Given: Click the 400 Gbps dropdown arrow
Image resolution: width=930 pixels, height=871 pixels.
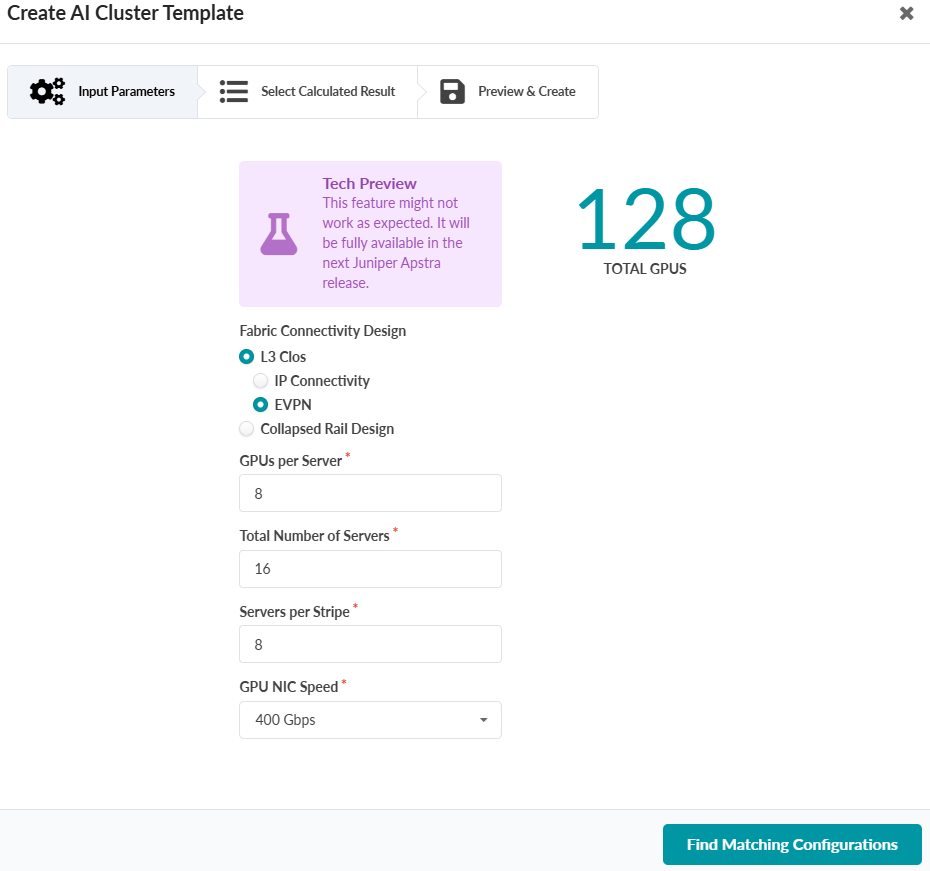Looking at the screenshot, I should (x=484, y=720).
